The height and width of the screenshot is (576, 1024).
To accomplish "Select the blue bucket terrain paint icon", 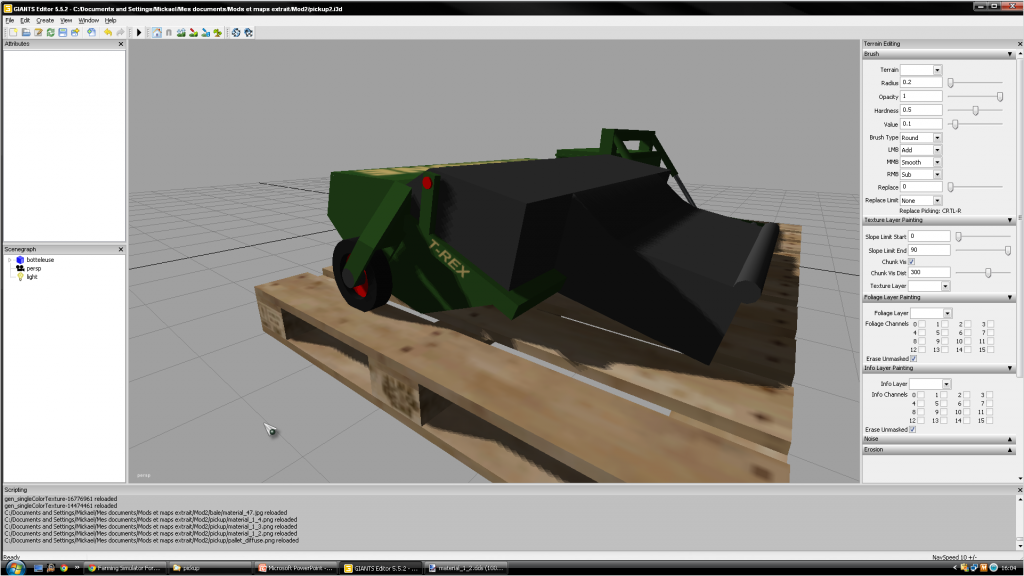I will tap(206, 33).
